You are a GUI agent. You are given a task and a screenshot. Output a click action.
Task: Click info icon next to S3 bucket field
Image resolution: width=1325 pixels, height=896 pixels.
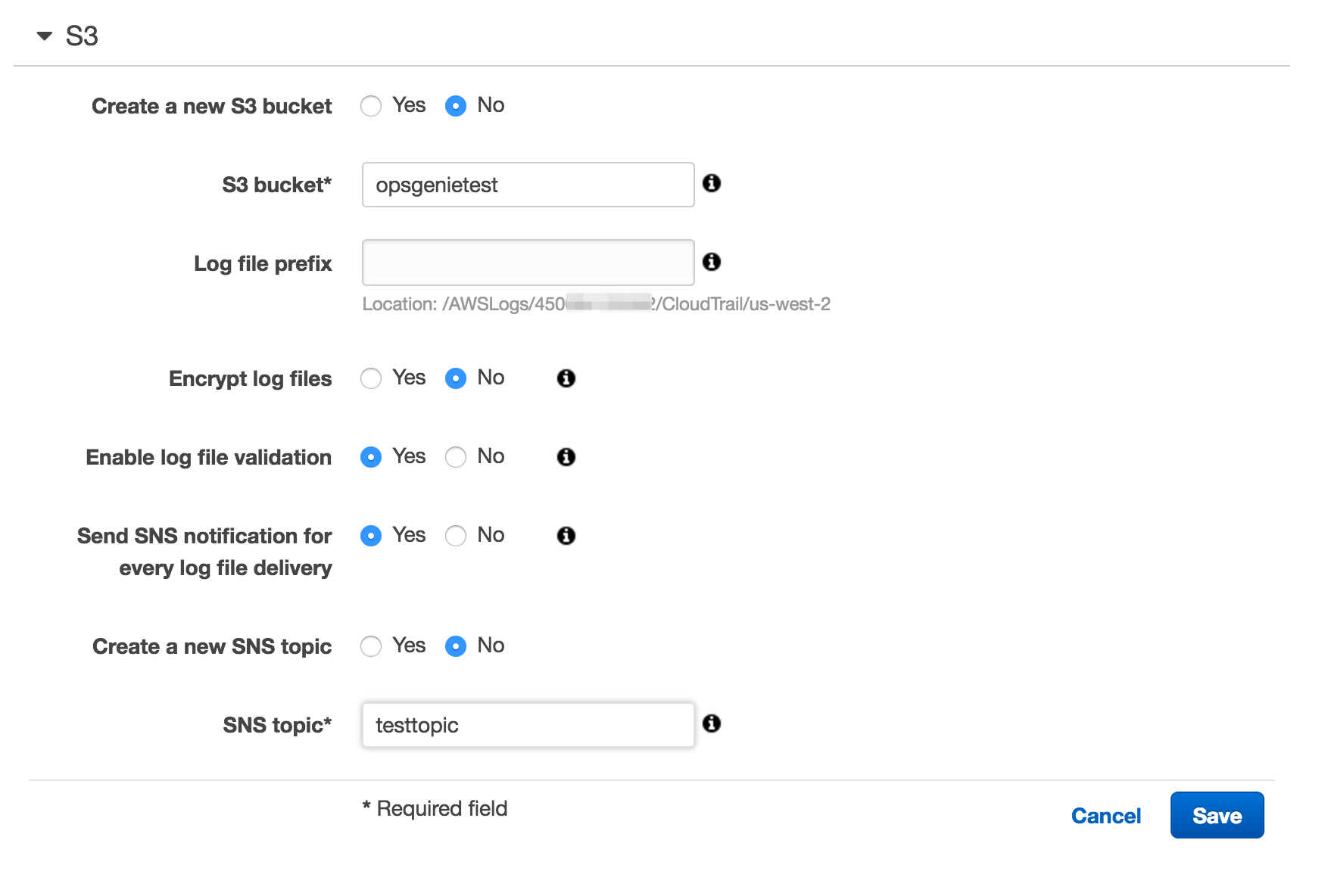pos(712,183)
